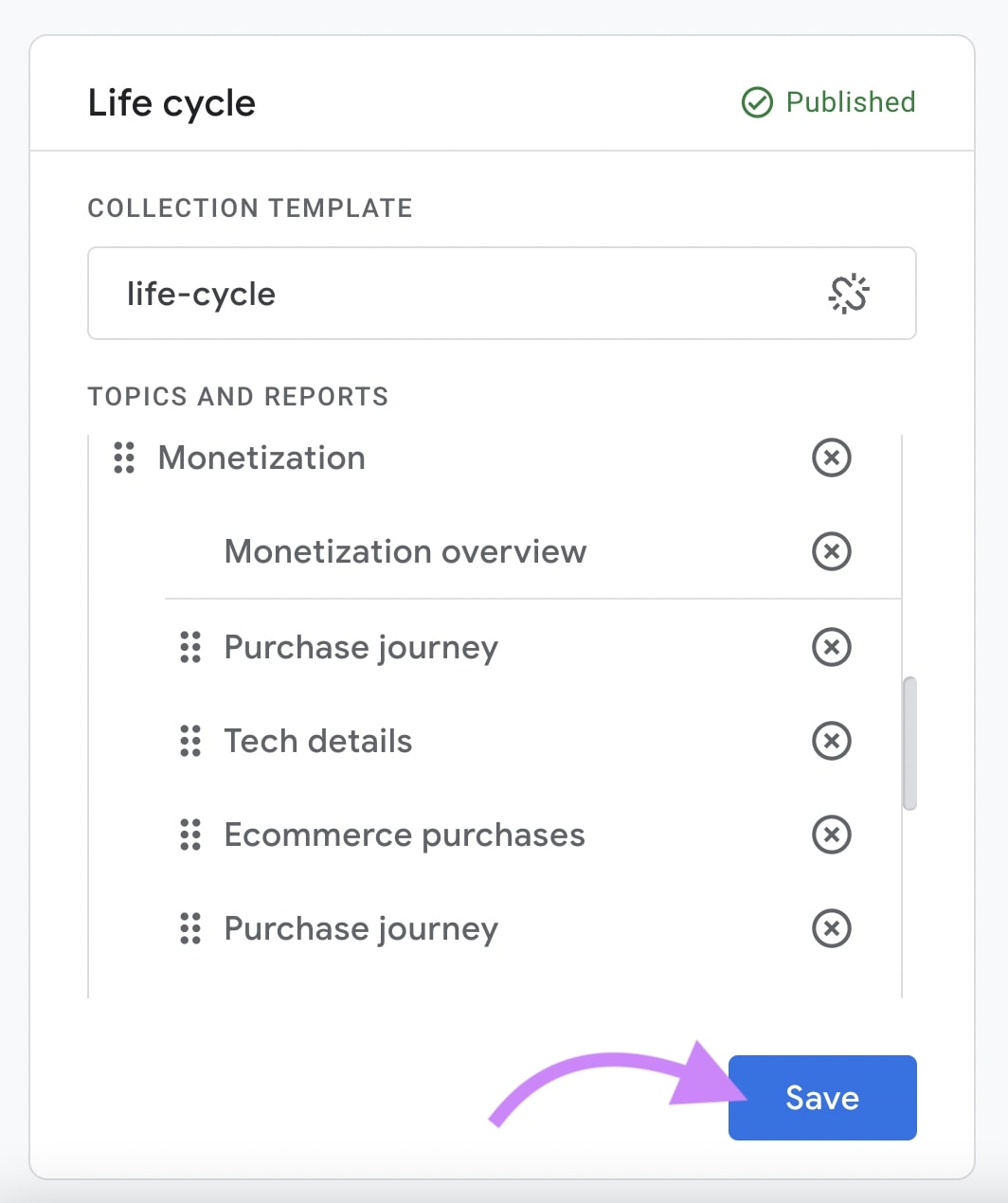The height and width of the screenshot is (1203, 1008).
Task: Click the drag handle for Tech details
Action: click(x=189, y=741)
